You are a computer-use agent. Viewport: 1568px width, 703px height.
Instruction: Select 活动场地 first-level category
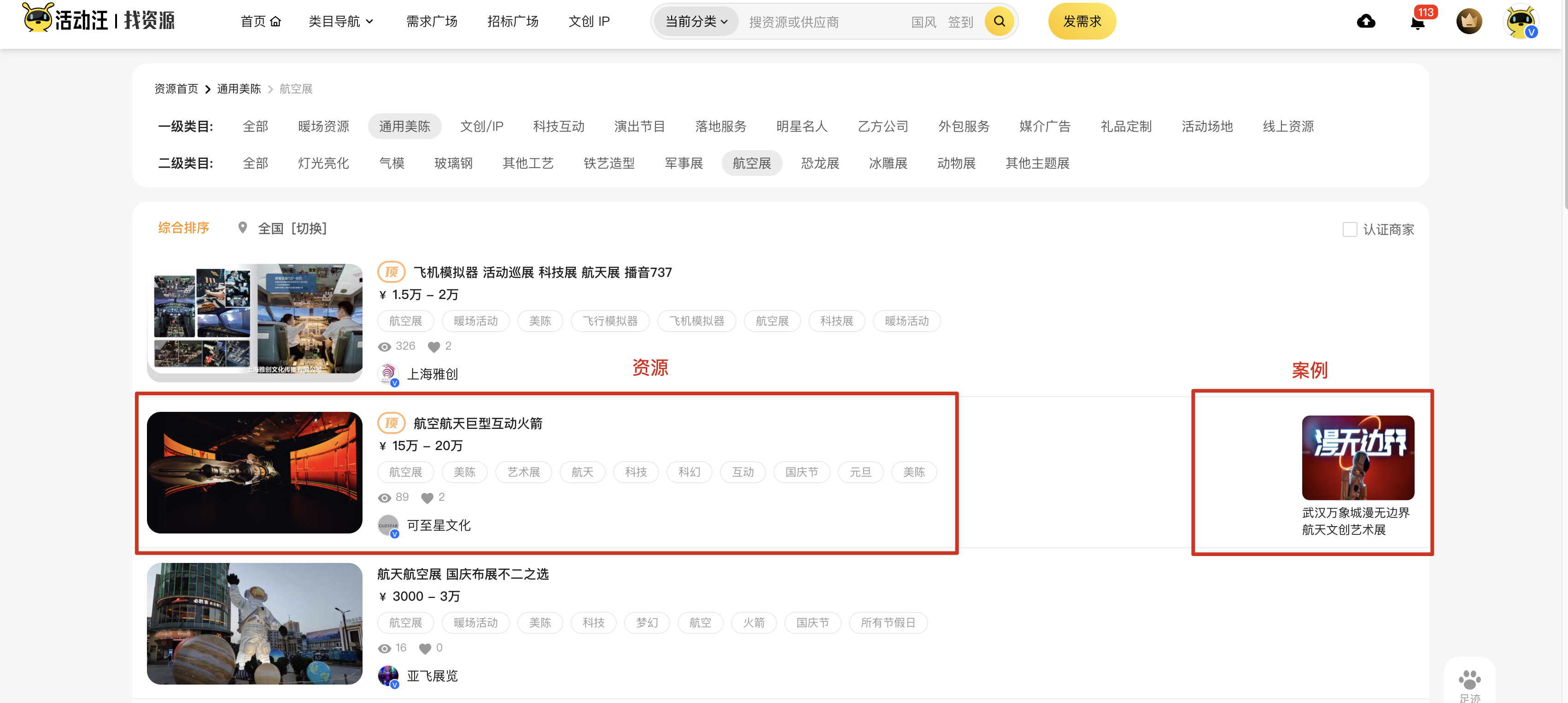point(1207,127)
